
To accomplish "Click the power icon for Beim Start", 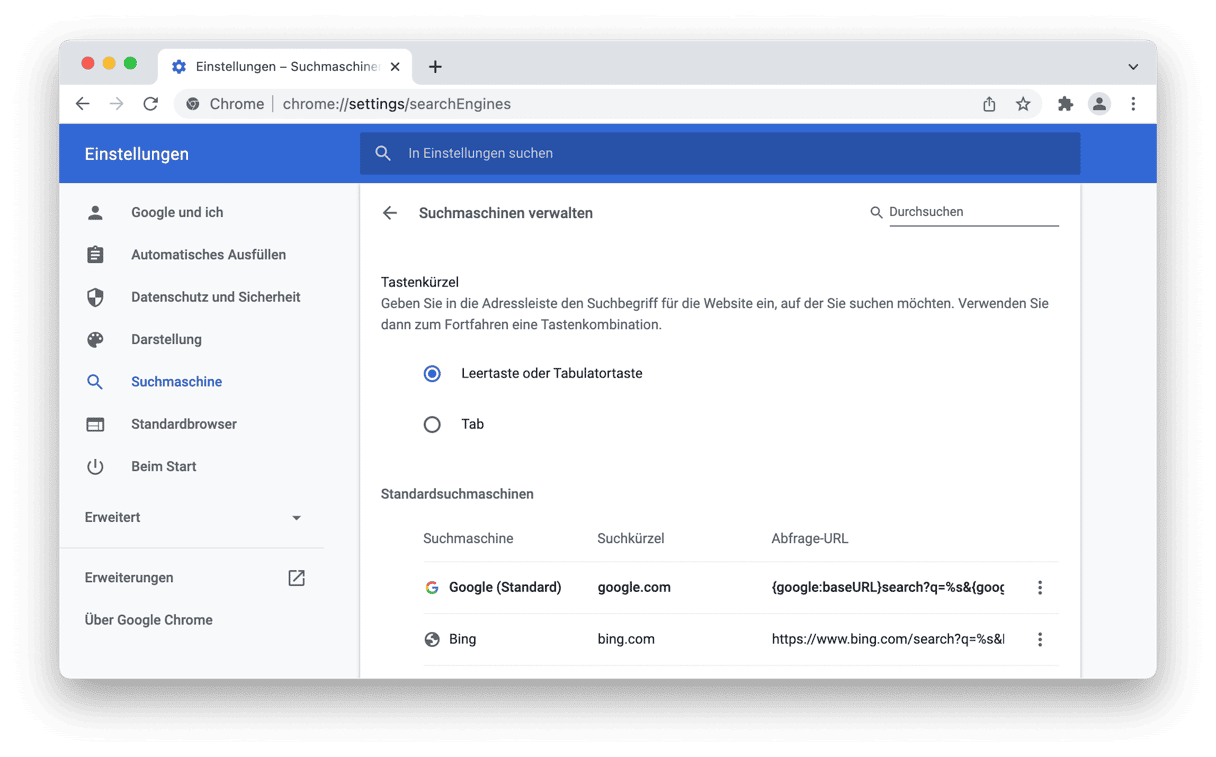I will click(95, 467).
